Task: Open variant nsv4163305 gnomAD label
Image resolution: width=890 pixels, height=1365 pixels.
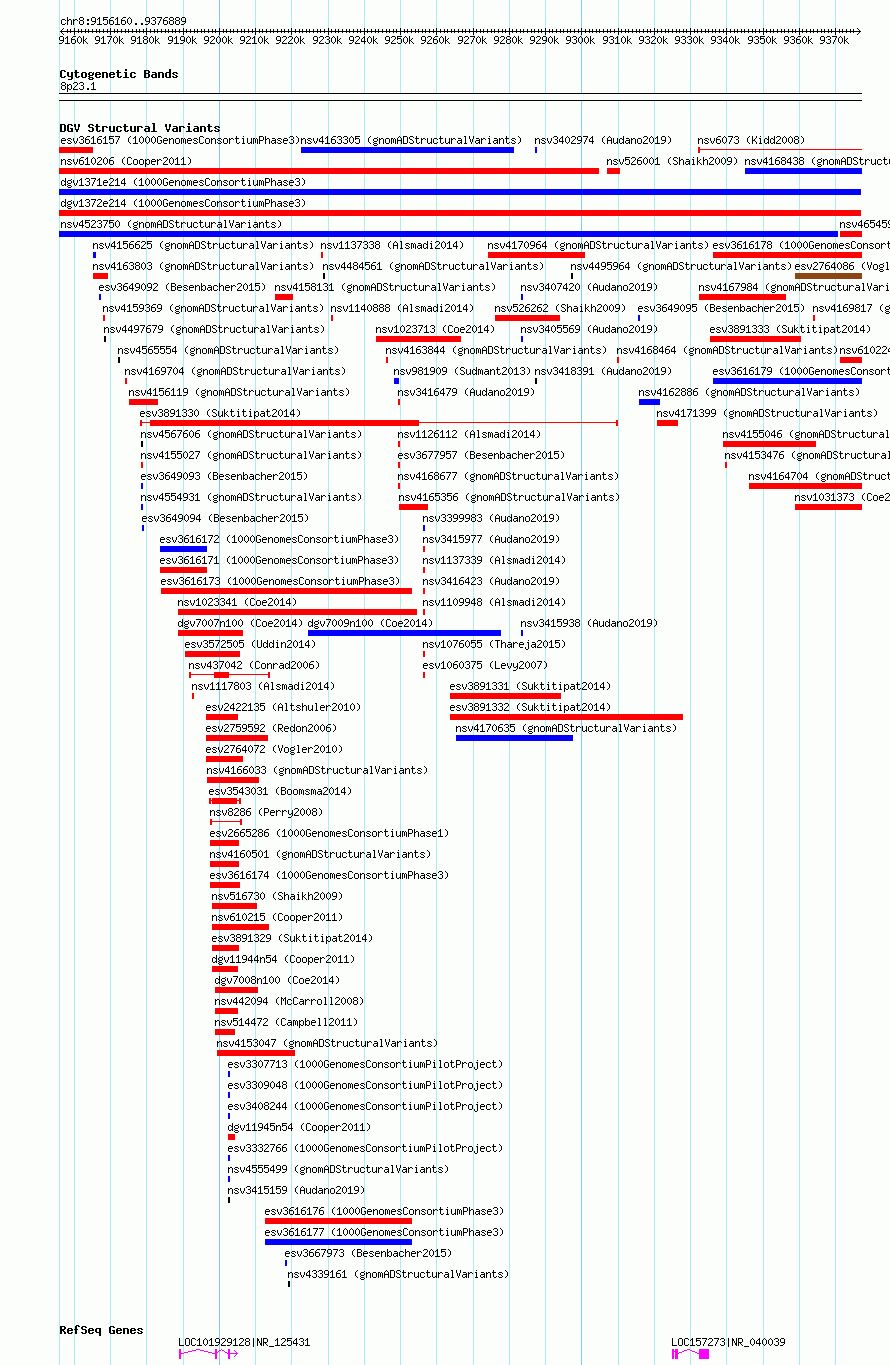Action: pyautogui.click(x=411, y=140)
